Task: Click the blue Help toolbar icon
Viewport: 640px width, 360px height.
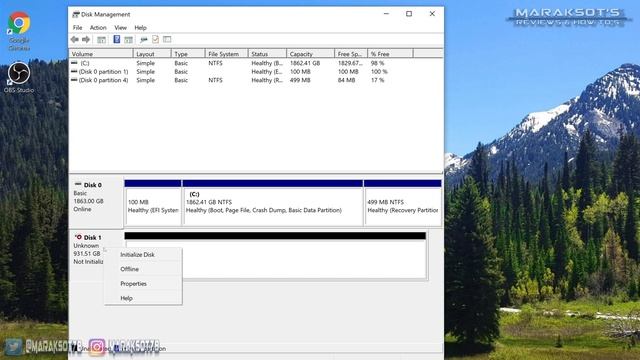Action: [x=117, y=39]
